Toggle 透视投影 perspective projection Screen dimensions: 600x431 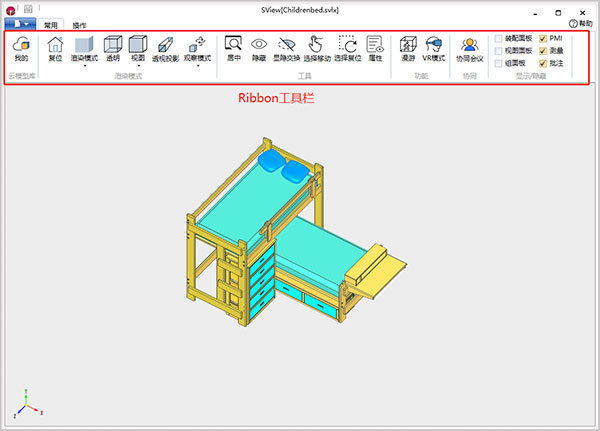(x=165, y=49)
